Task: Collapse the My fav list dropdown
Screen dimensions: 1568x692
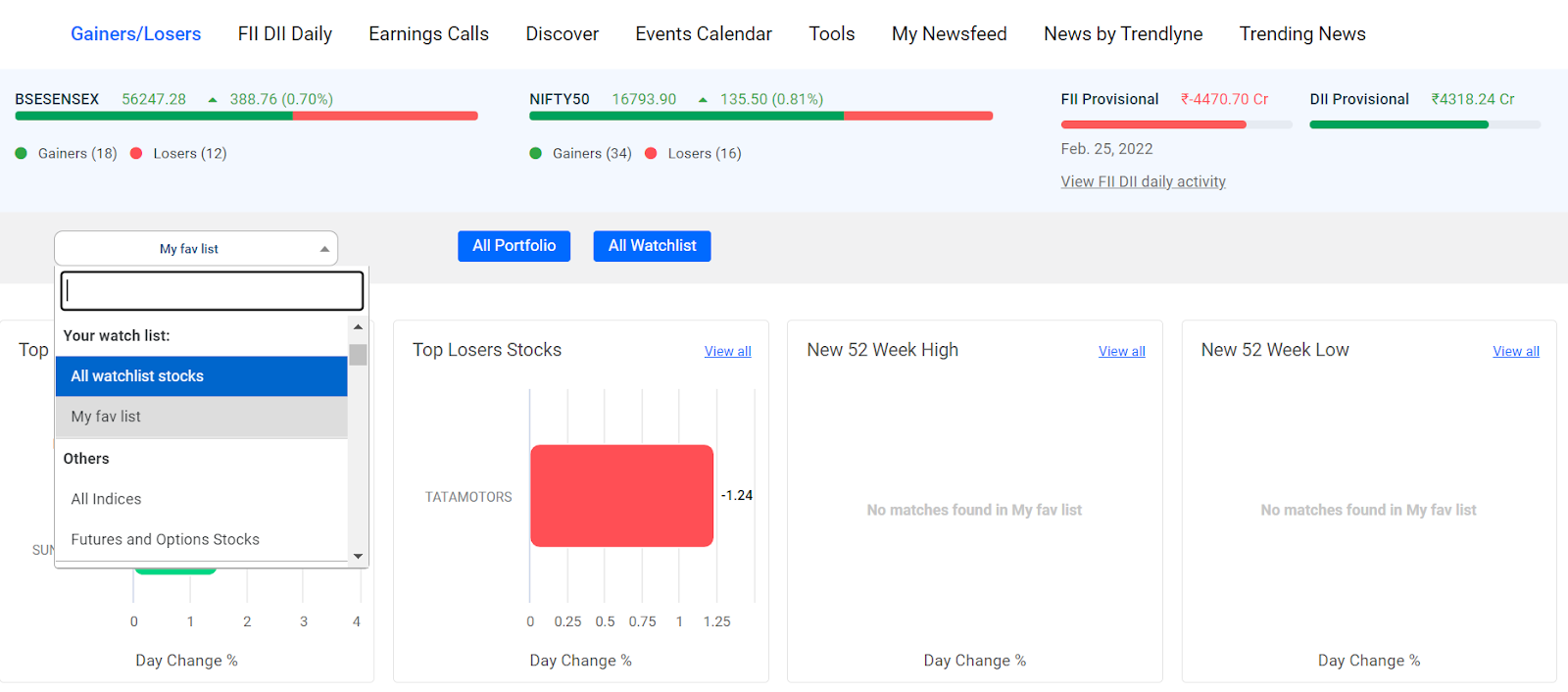Action: [196, 249]
